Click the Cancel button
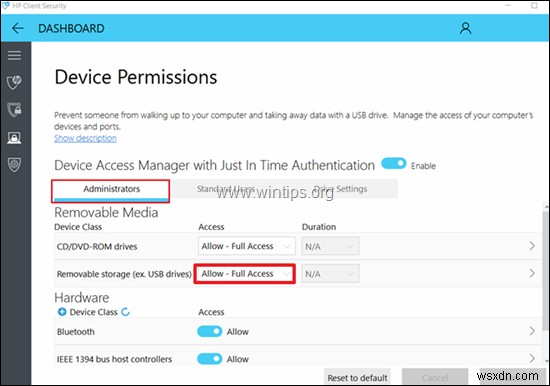The height and width of the screenshot is (386, 550). [x=435, y=378]
